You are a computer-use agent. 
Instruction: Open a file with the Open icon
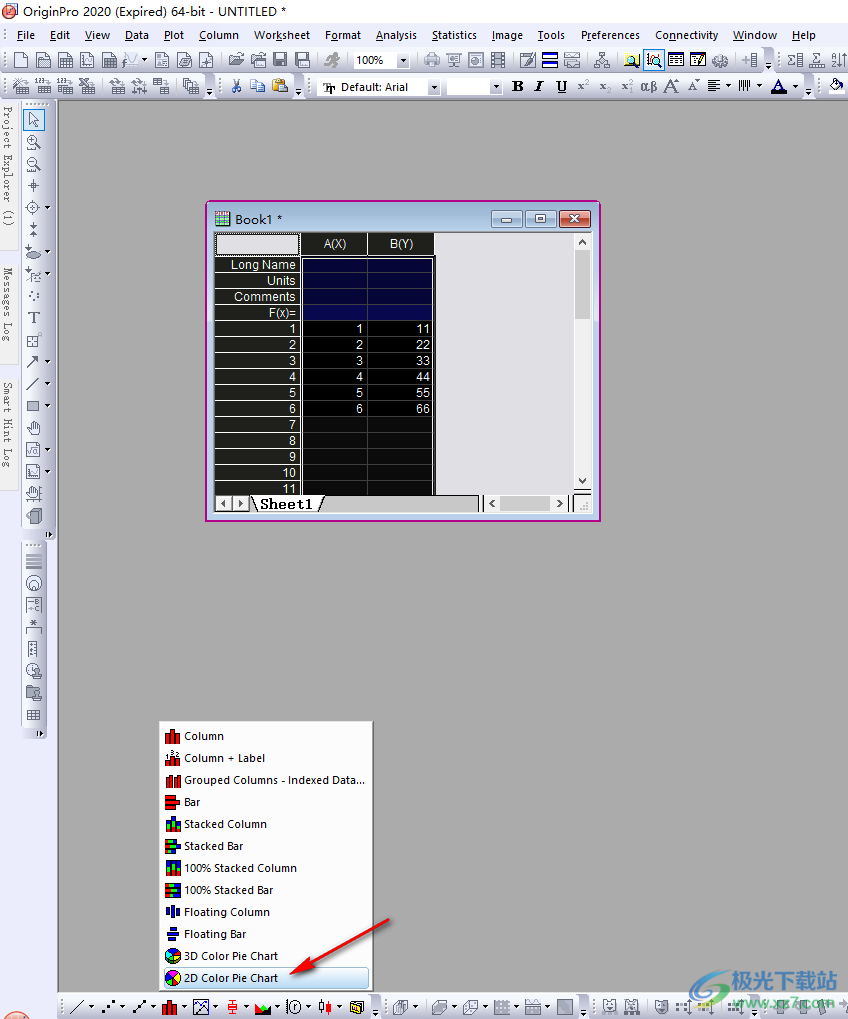(236, 60)
